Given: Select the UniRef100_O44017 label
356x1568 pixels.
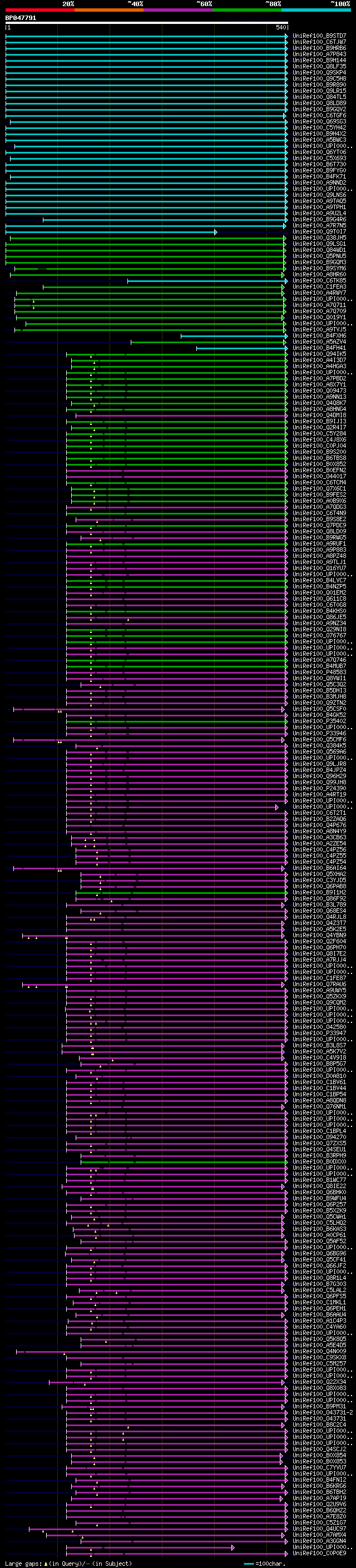Looking at the screenshot, I should (319, 477).
